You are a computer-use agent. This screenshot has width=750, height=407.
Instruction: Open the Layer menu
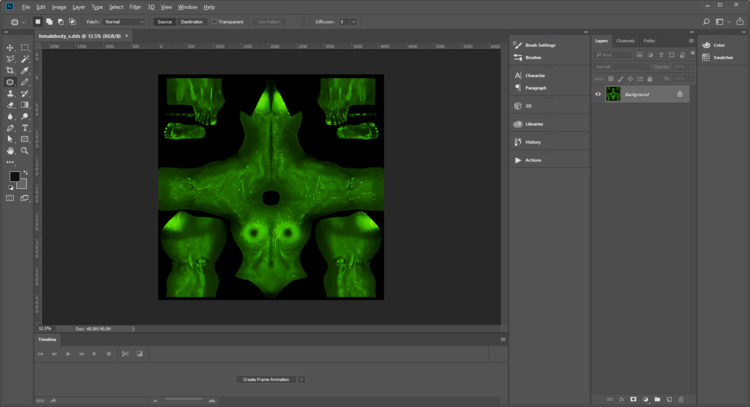[x=79, y=7]
